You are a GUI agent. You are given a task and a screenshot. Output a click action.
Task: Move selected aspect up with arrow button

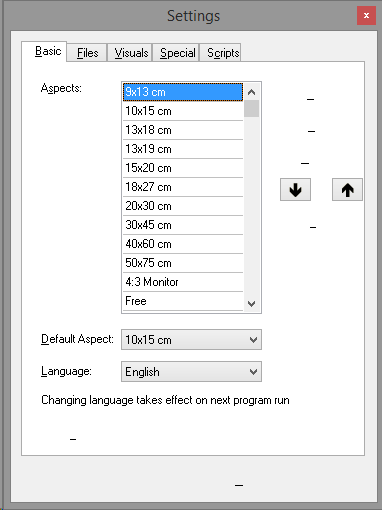click(x=347, y=190)
